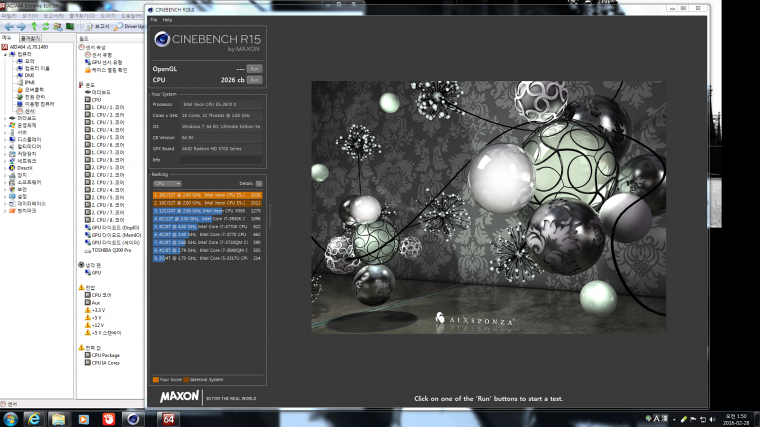This screenshot has height=427, width=760.
Task: Open Internet Explorer from taskbar
Action: (x=33, y=419)
